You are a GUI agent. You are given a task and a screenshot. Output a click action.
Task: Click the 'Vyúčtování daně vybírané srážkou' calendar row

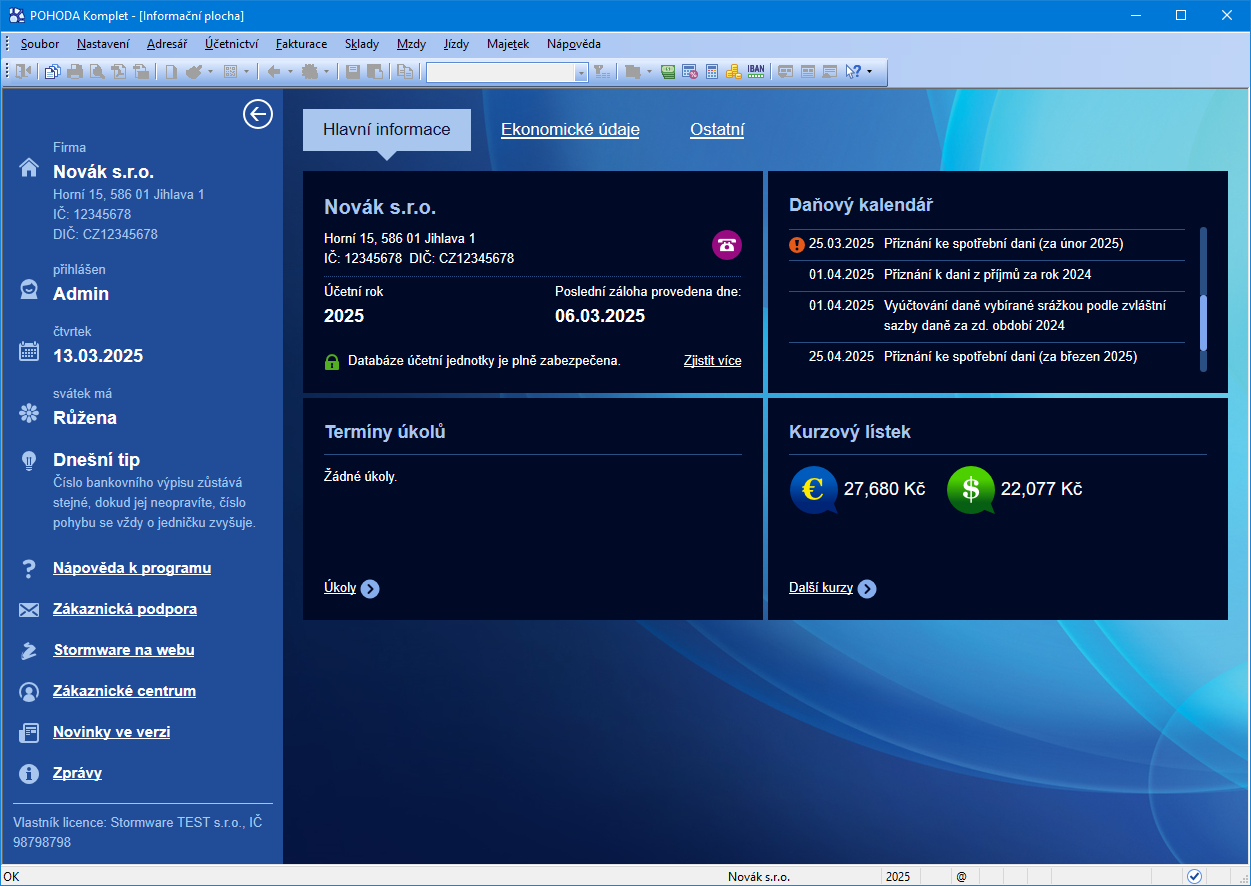point(987,316)
